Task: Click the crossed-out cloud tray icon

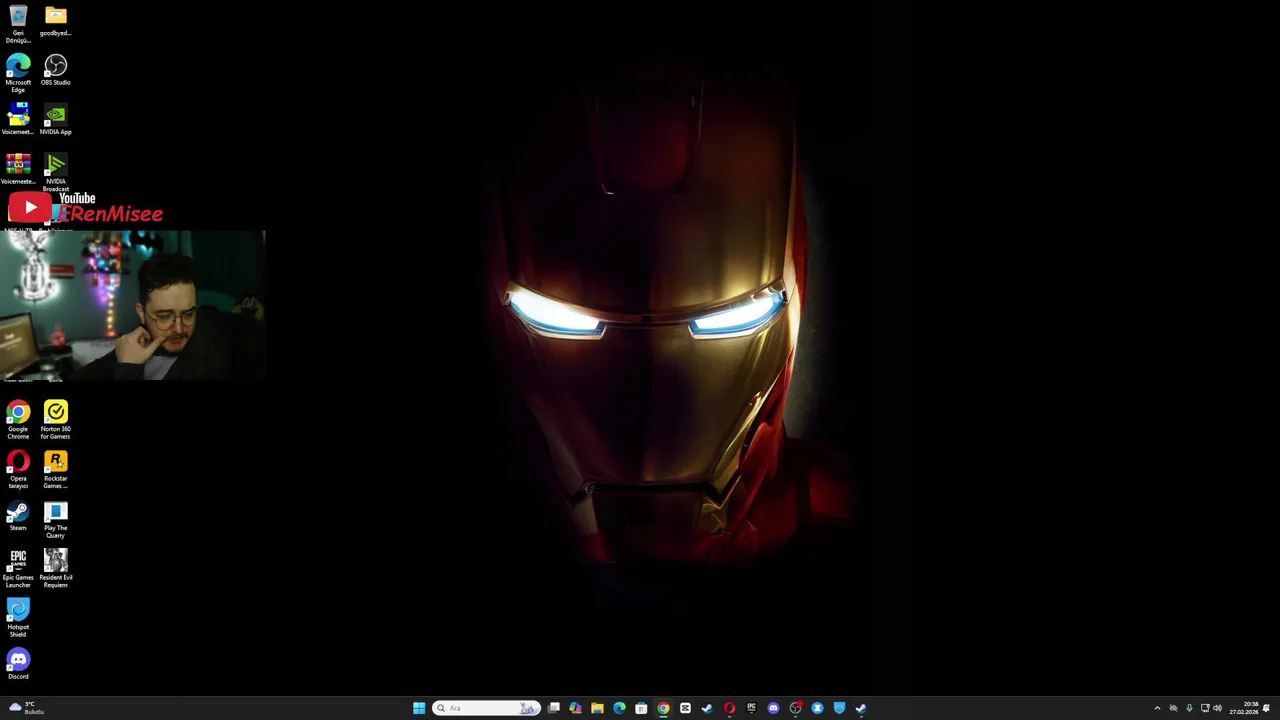Action: pos(1173,708)
